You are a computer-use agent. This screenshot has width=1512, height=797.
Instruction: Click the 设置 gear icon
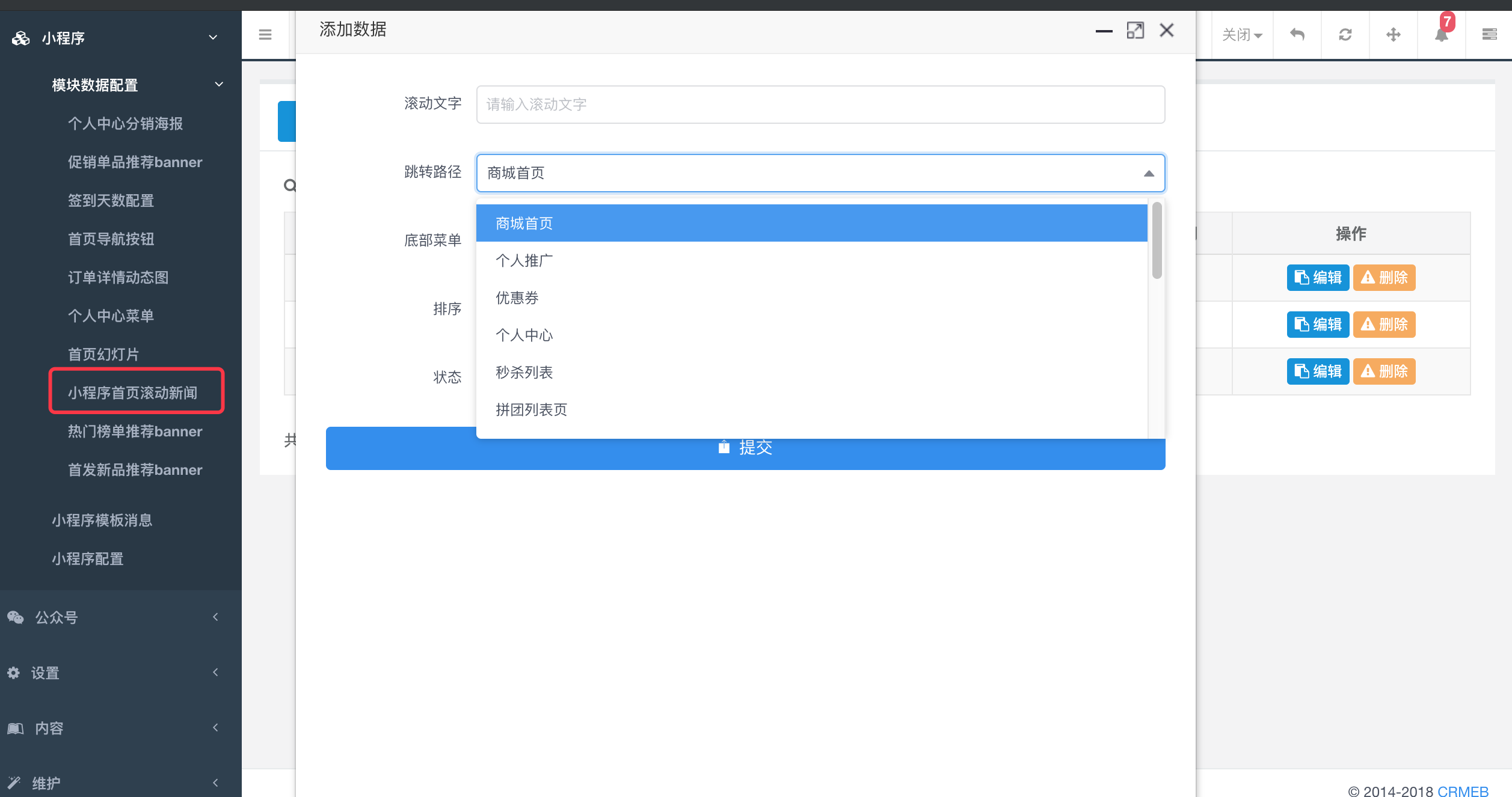pyautogui.click(x=14, y=673)
